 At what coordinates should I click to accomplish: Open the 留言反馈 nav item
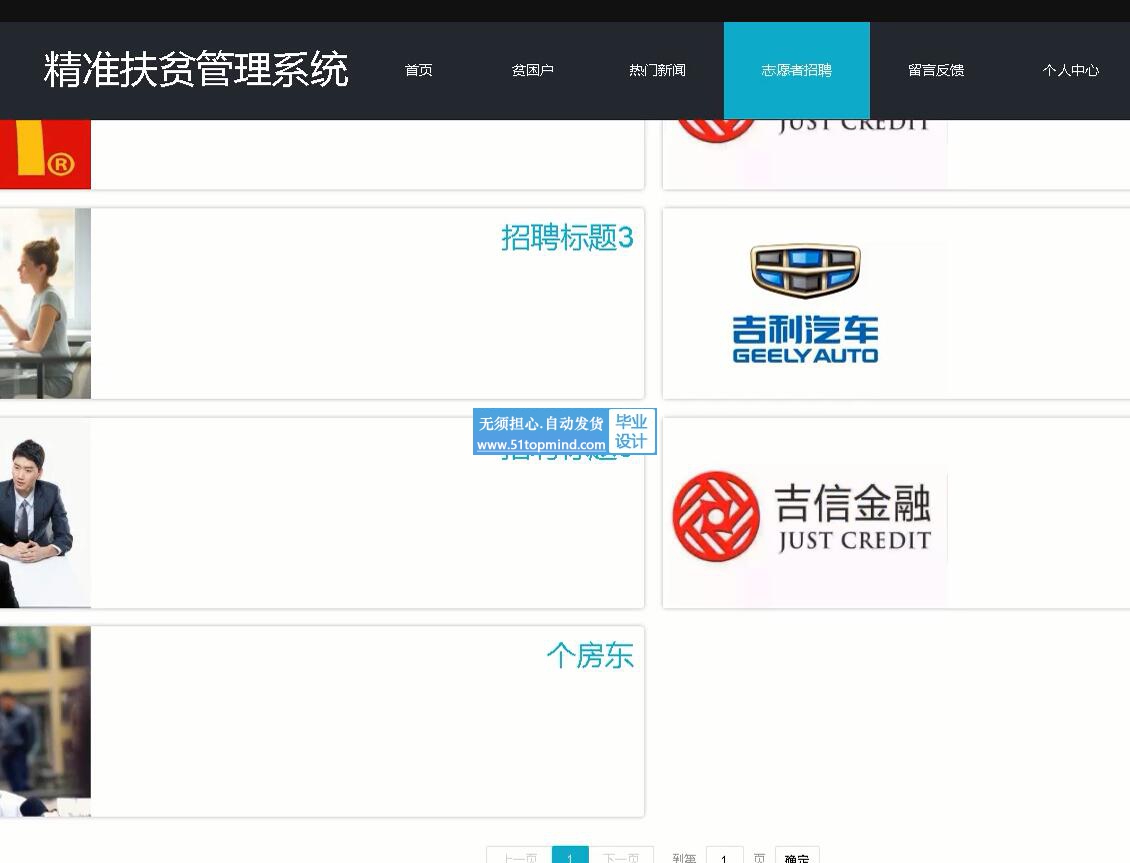936,70
